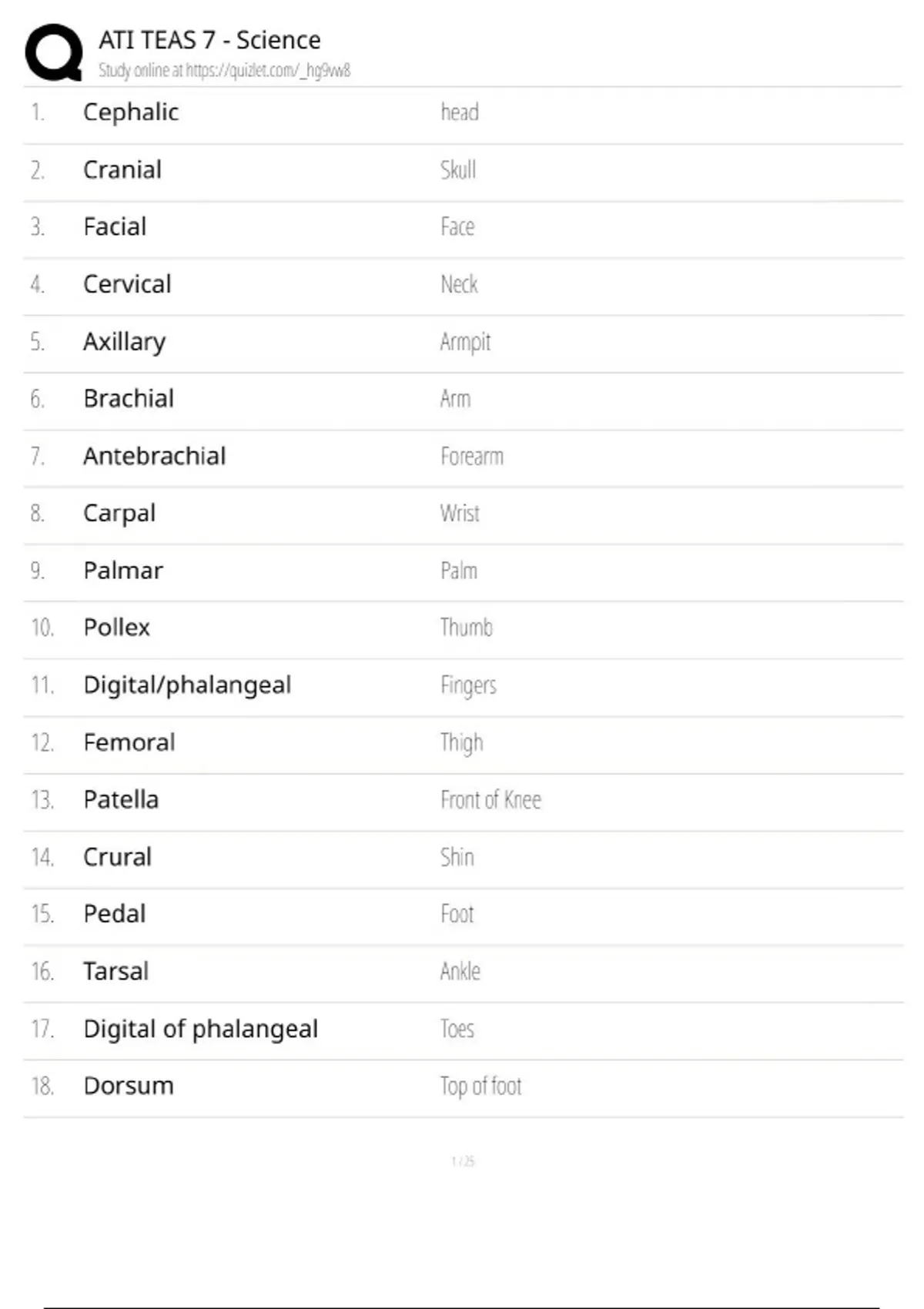The width and height of the screenshot is (924, 1309).
Task: Click the definition Front of Knee
Action: (x=490, y=800)
